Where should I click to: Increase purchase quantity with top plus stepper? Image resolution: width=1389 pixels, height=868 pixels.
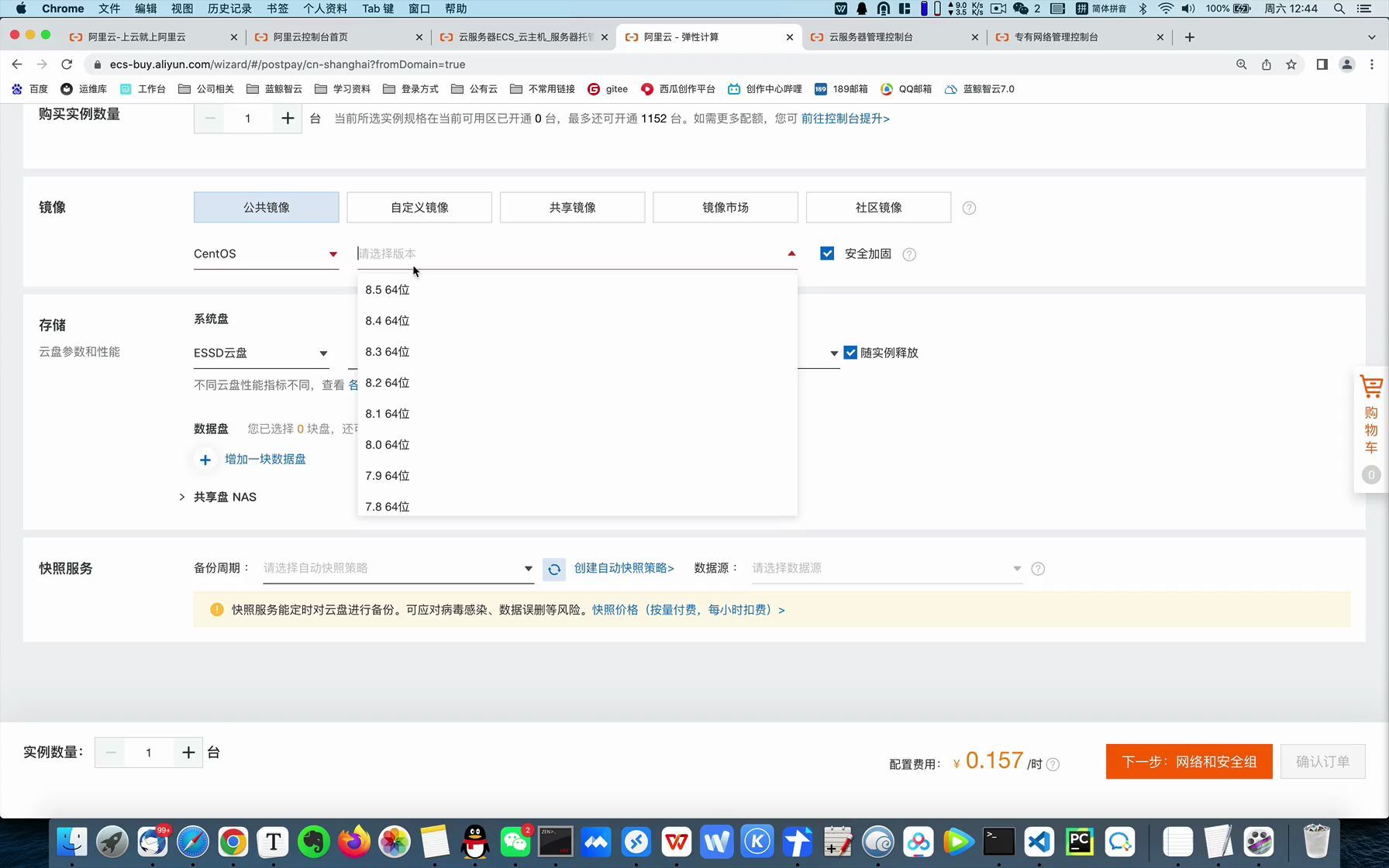pyautogui.click(x=288, y=119)
